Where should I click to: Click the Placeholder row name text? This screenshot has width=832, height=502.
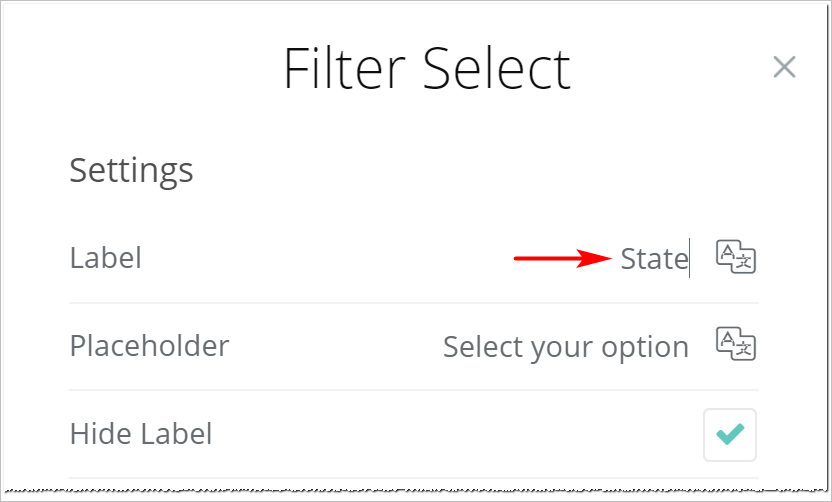(149, 346)
